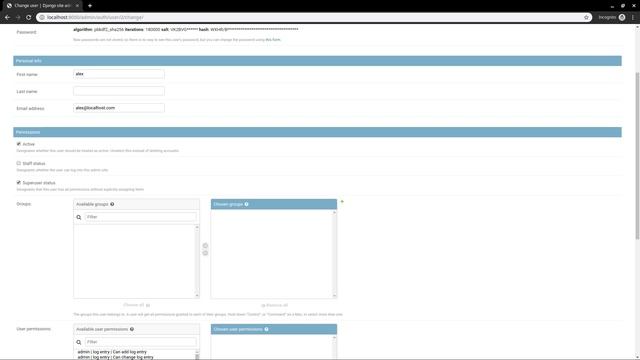640x360 pixels.
Task: Click the Available user permissions header
Action: pos(136,329)
